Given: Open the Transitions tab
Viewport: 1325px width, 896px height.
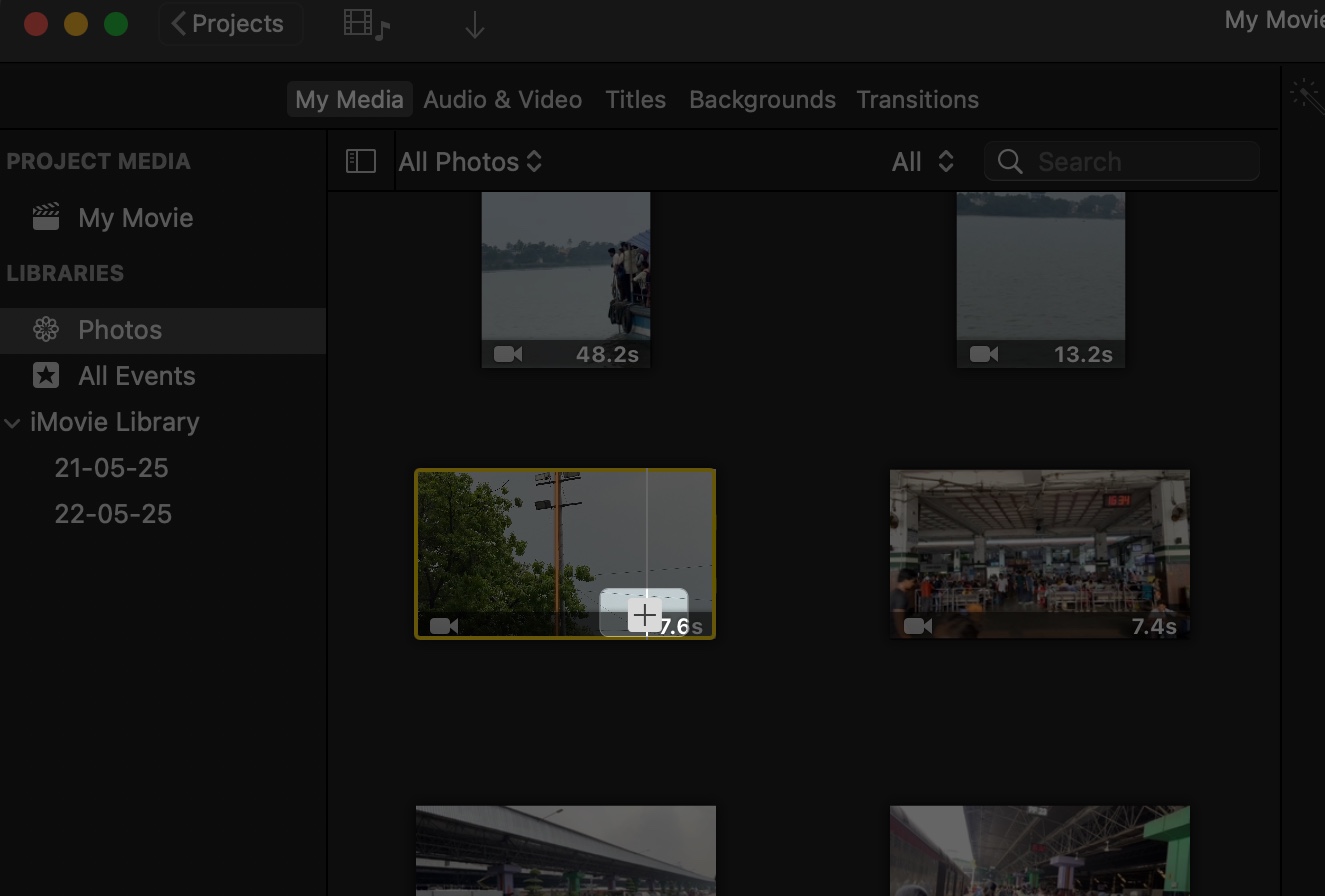Looking at the screenshot, I should tap(917, 99).
